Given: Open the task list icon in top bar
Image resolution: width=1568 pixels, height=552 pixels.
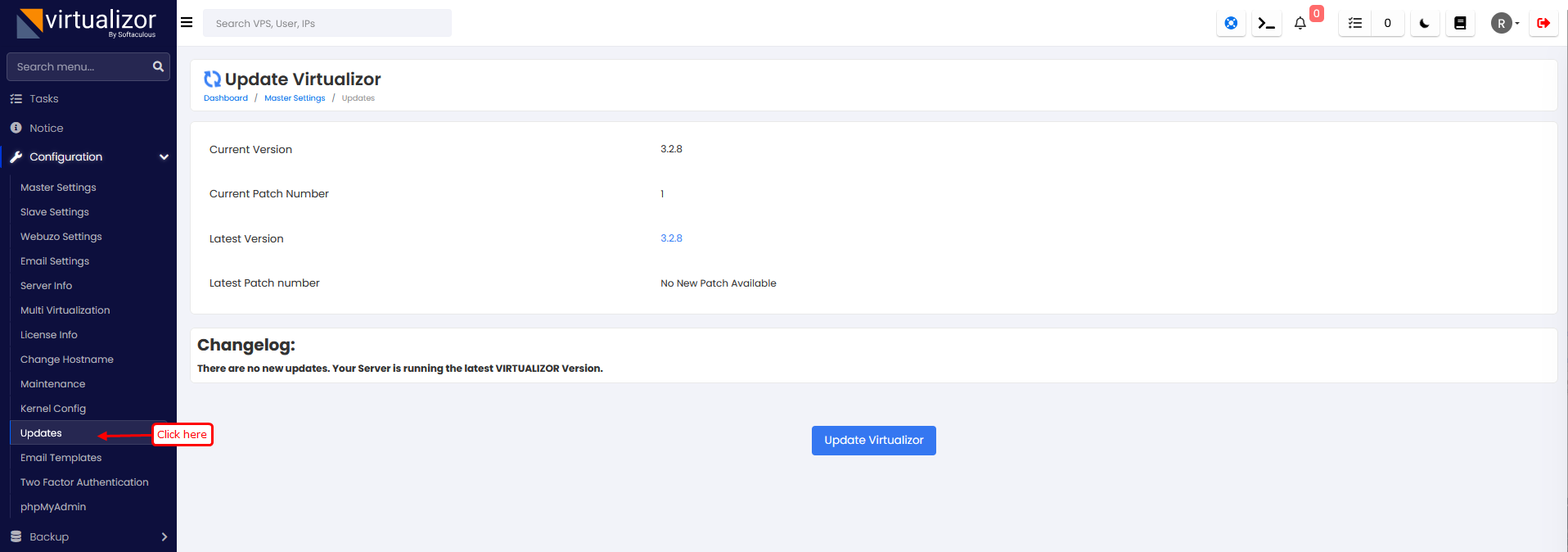Looking at the screenshot, I should [1355, 24].
